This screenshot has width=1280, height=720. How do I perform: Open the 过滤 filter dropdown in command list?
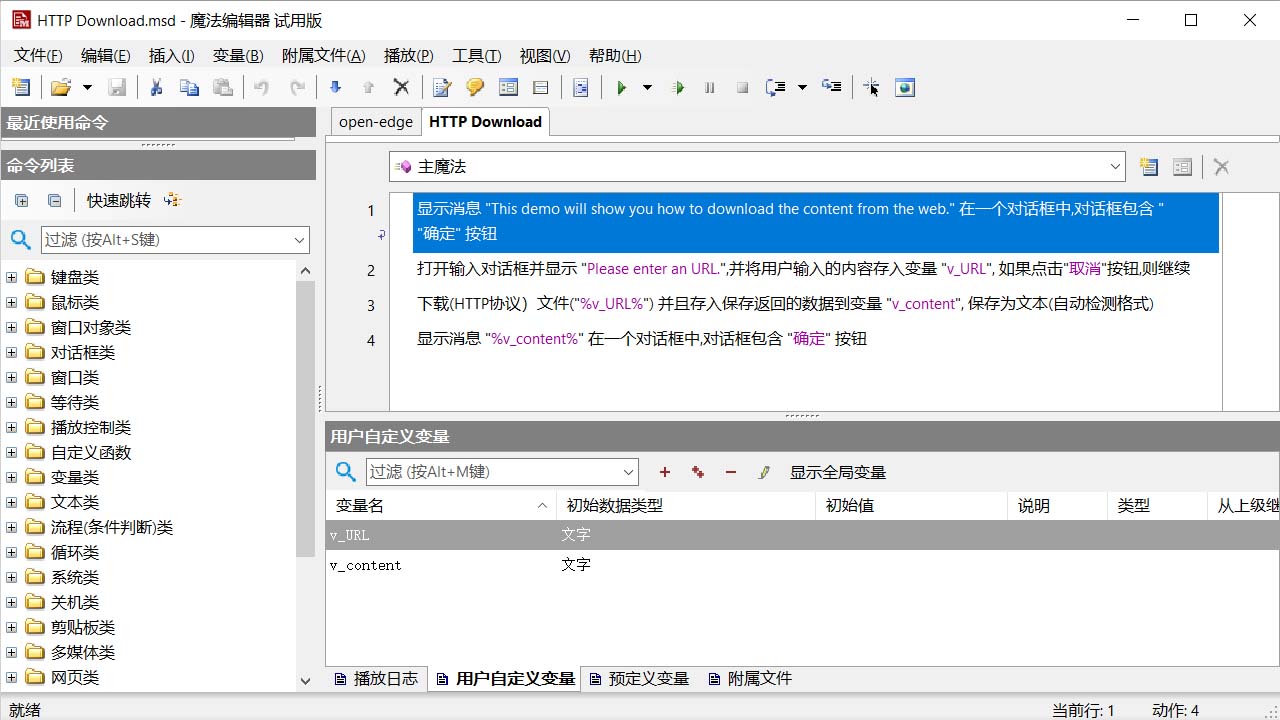click(x=297, y=240)
